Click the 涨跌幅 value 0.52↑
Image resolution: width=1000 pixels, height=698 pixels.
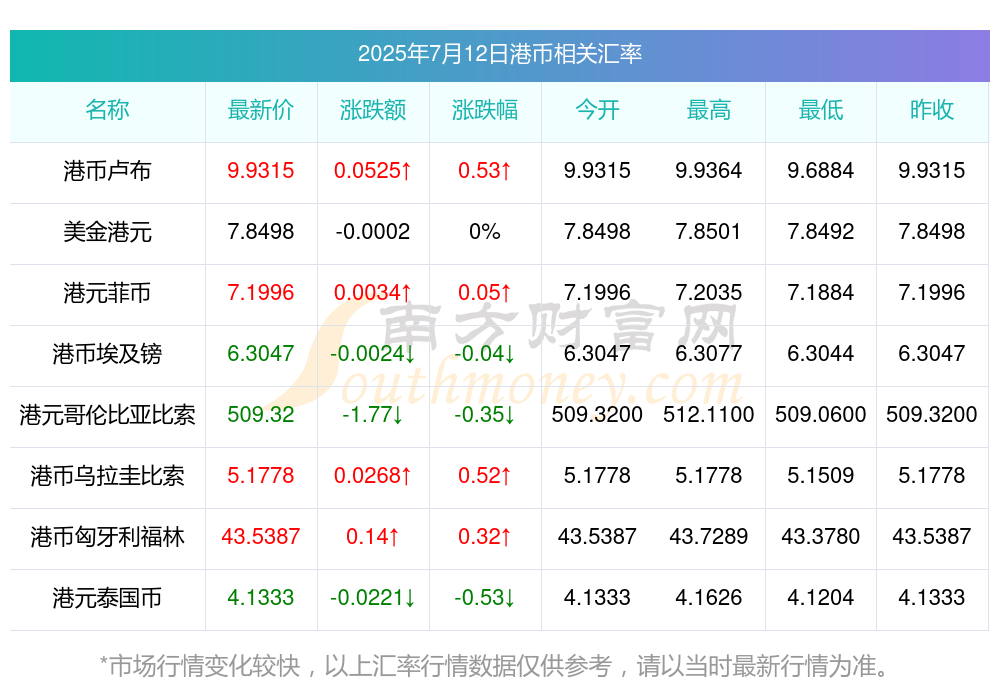pyautogui.click(x=485, y=475)
